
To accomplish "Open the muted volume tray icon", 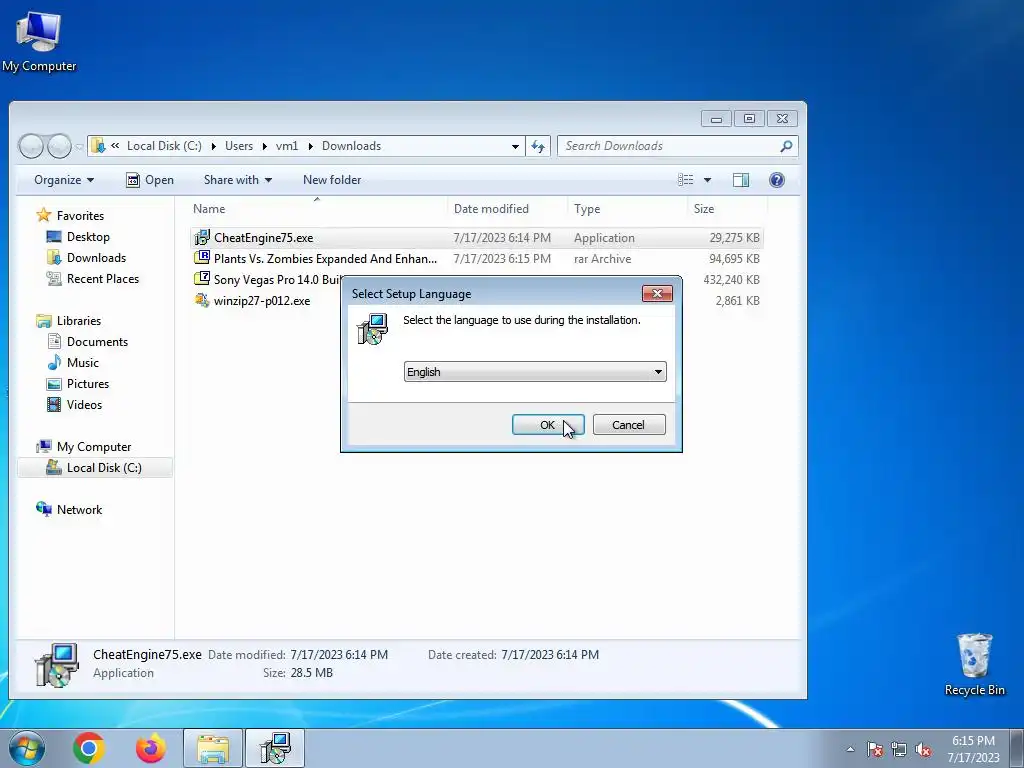I will (x=923, y=749).
